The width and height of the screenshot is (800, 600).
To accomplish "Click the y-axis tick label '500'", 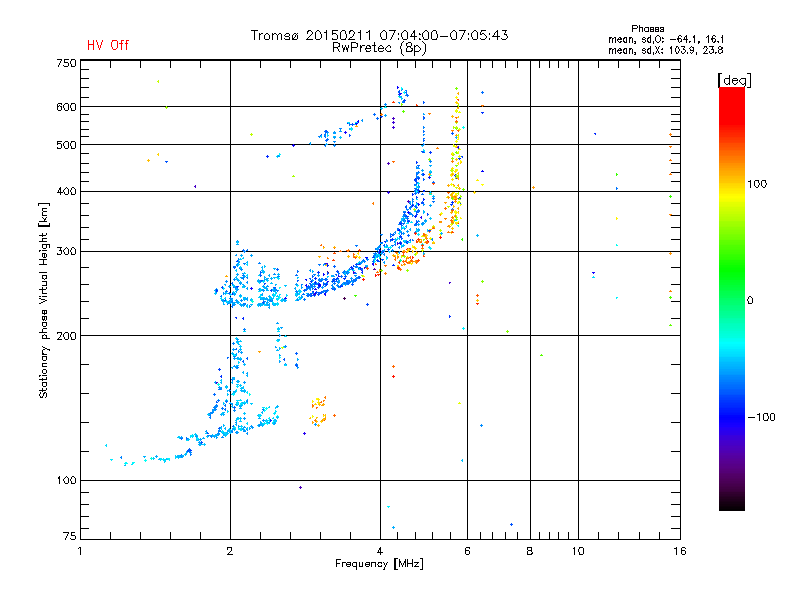I will (x=66, y=145).
